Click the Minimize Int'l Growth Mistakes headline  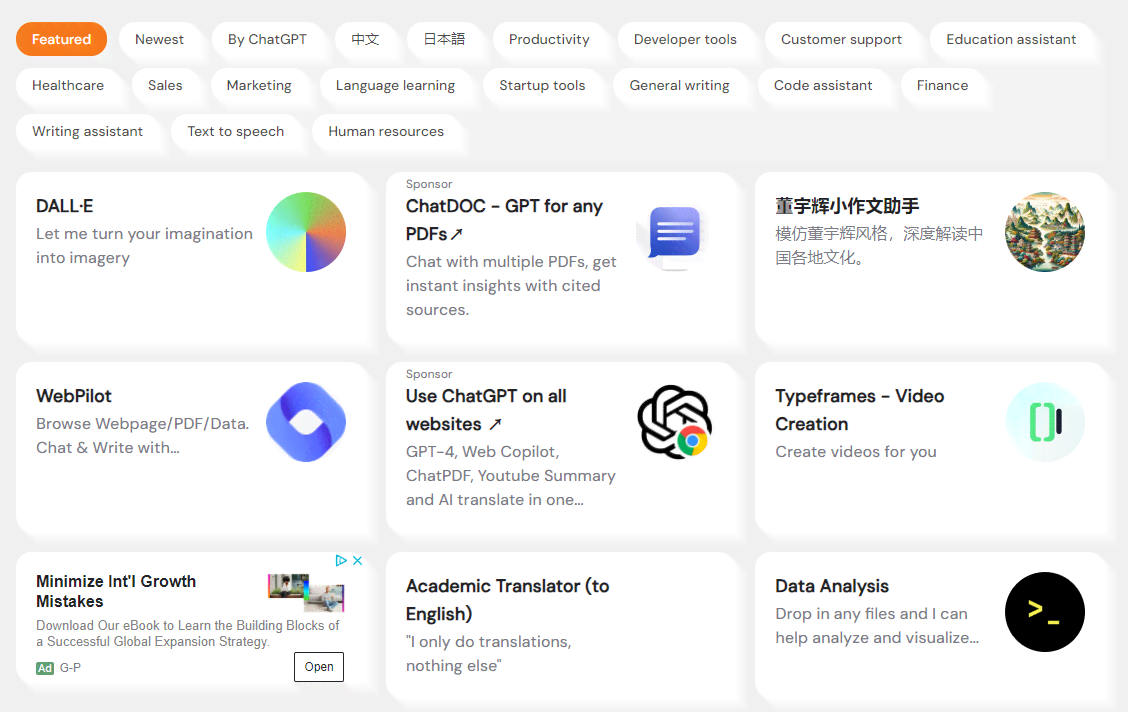point(116,591)
